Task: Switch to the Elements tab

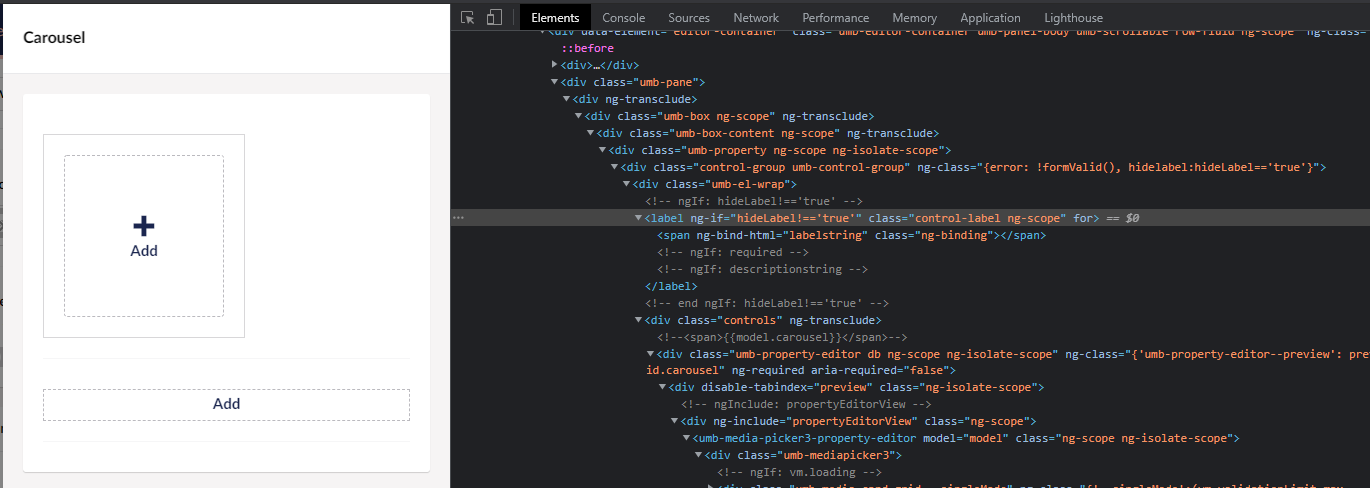Action: coord(555,17)
